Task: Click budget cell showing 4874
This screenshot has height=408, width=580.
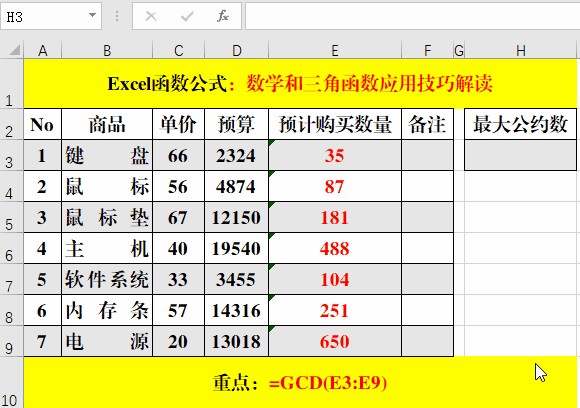Action: coord(236,186)
